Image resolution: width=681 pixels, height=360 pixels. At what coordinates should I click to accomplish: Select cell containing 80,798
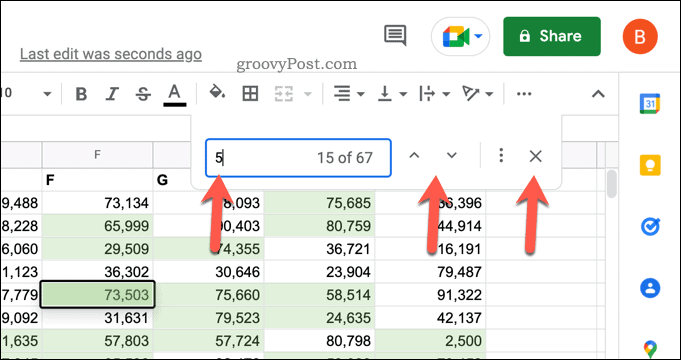[320, 341]
